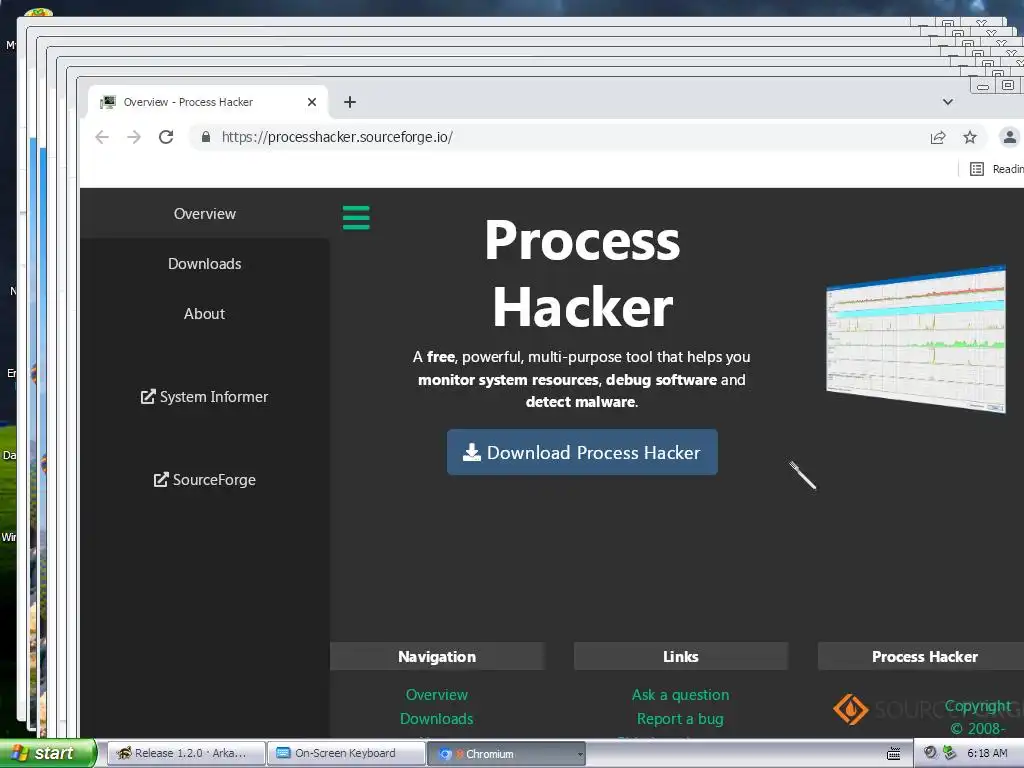The height and width of the screenshot is (768, 1024).
Task: Open the Process Hacker screenshot thumbnail
Action: [916, 338]
